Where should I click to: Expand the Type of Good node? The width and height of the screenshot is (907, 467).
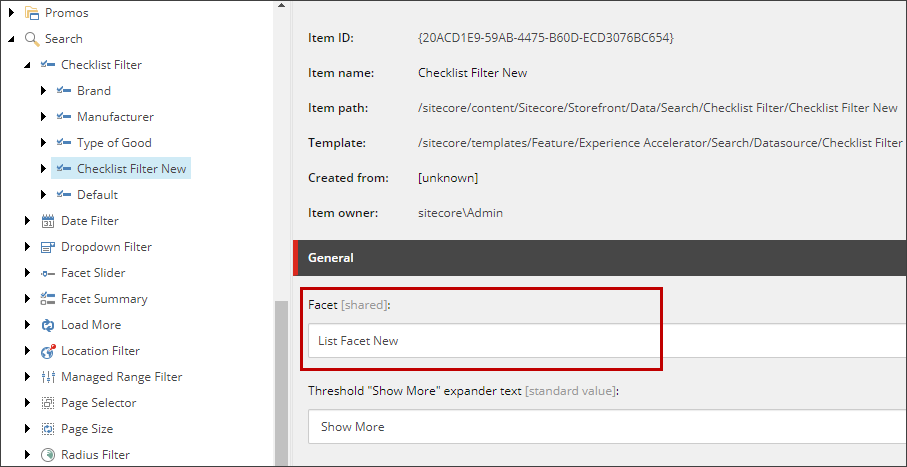click(x=43, y=142)
